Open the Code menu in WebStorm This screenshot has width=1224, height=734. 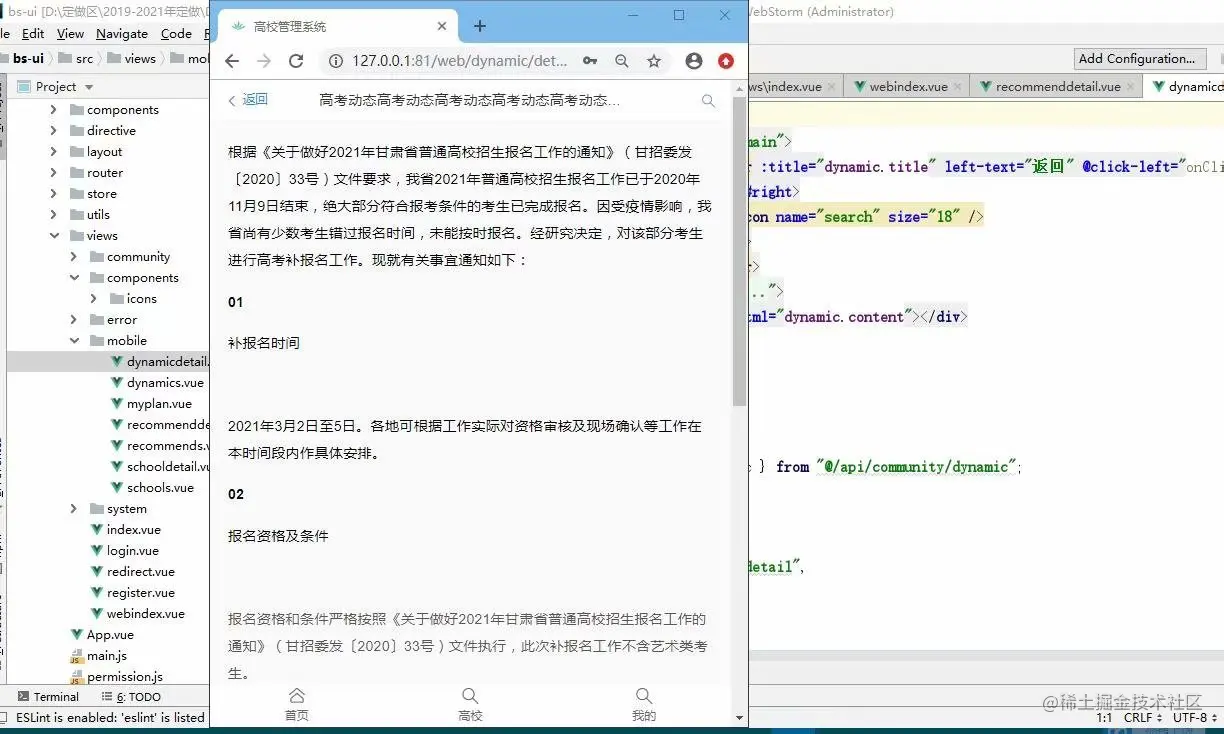click(x=176, y=33)
